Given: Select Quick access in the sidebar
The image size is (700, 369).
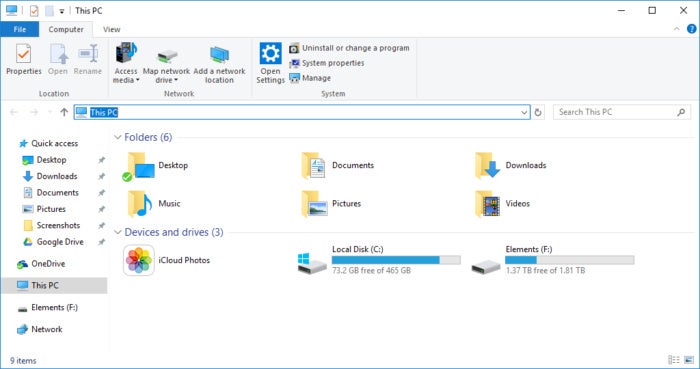Looking at the screenshot, I should (49, 143).
